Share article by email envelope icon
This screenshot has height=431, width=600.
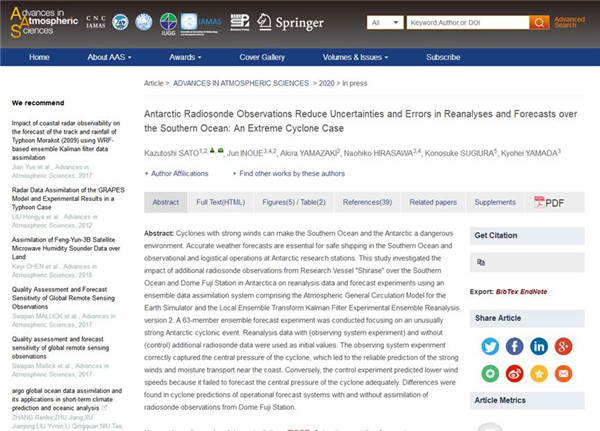tap(564, 374)
